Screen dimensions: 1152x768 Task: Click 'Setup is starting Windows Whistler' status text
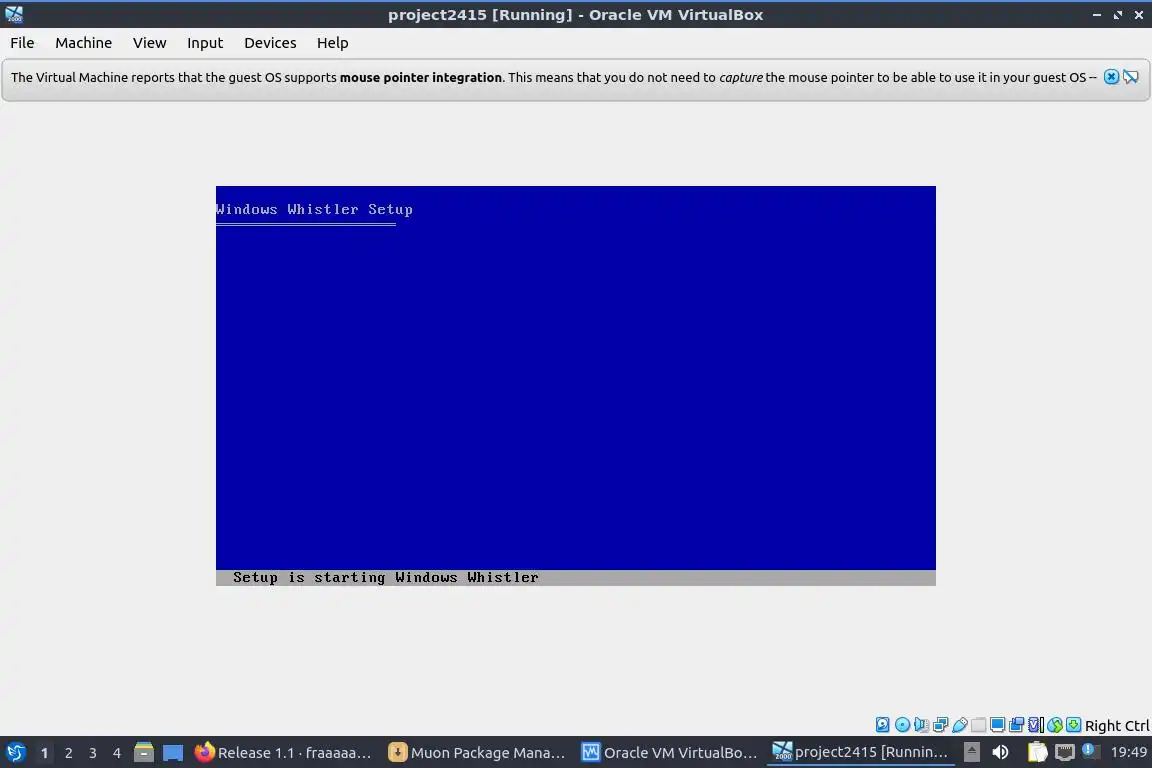pos(386,578)
